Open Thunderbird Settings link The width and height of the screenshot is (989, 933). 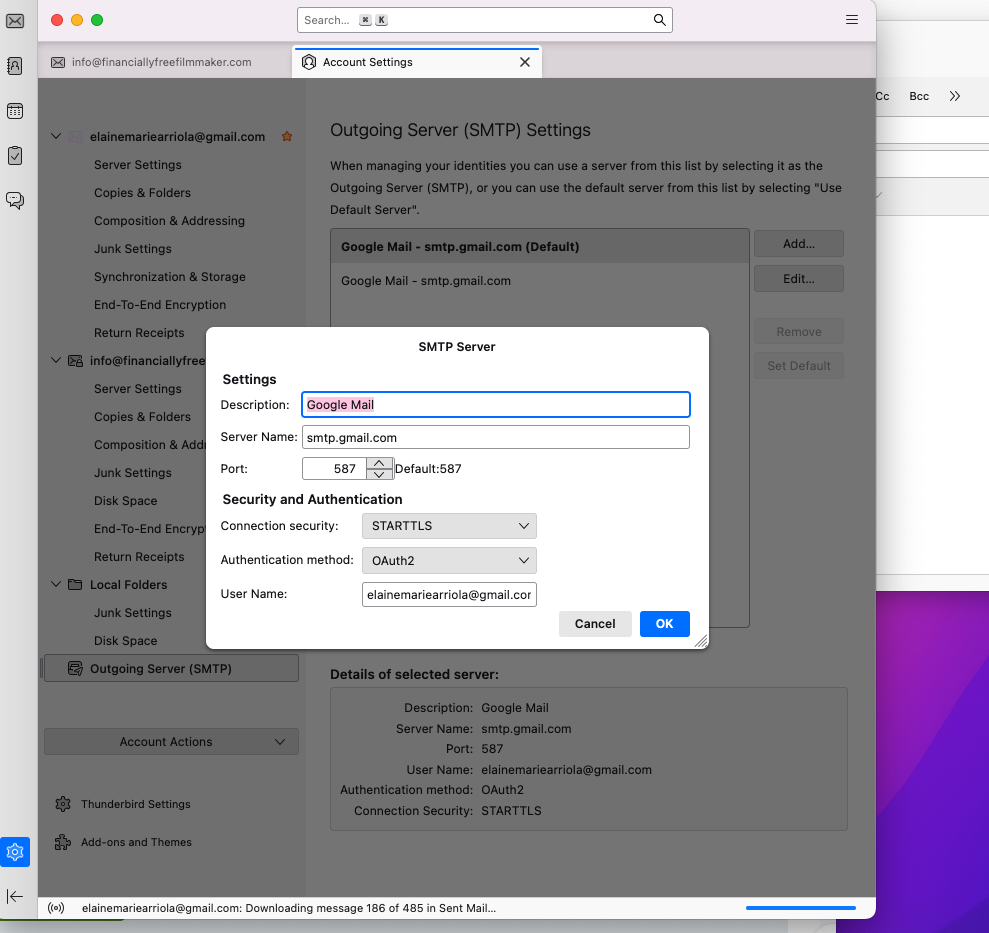(x=136, y=804)
